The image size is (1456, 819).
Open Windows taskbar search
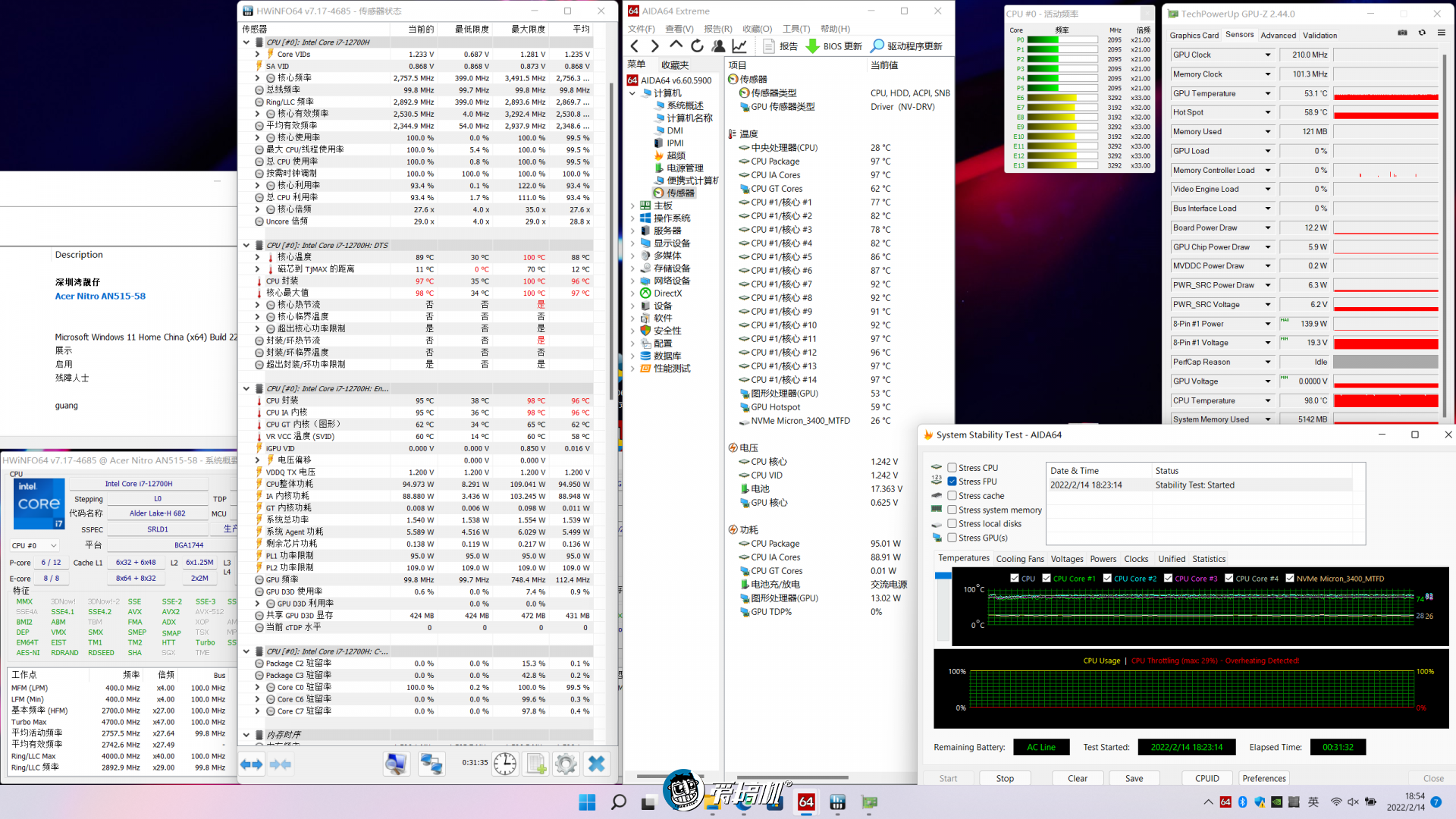(619, 802)
